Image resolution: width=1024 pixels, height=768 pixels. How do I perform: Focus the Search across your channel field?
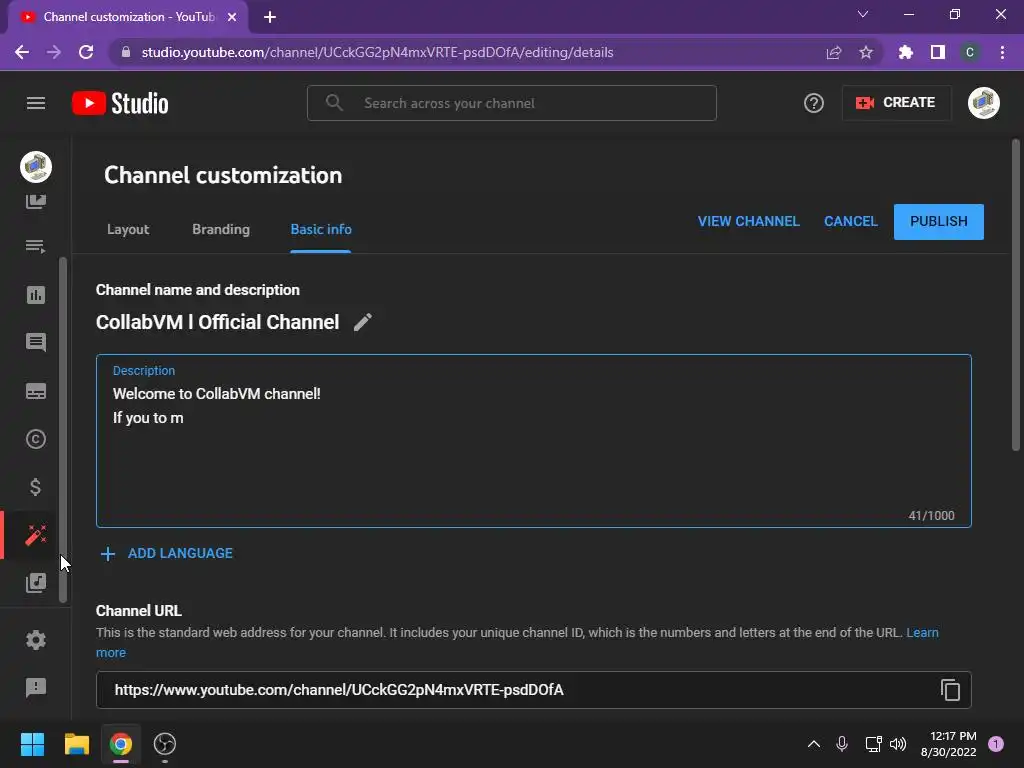(x=512, y=103)
